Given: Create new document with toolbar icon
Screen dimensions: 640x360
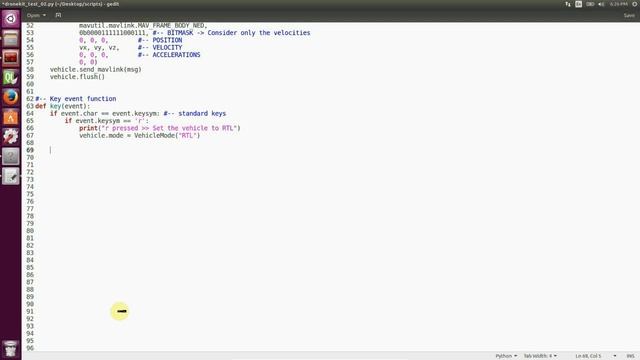Looking at the screenshot, I should (58, 15).
